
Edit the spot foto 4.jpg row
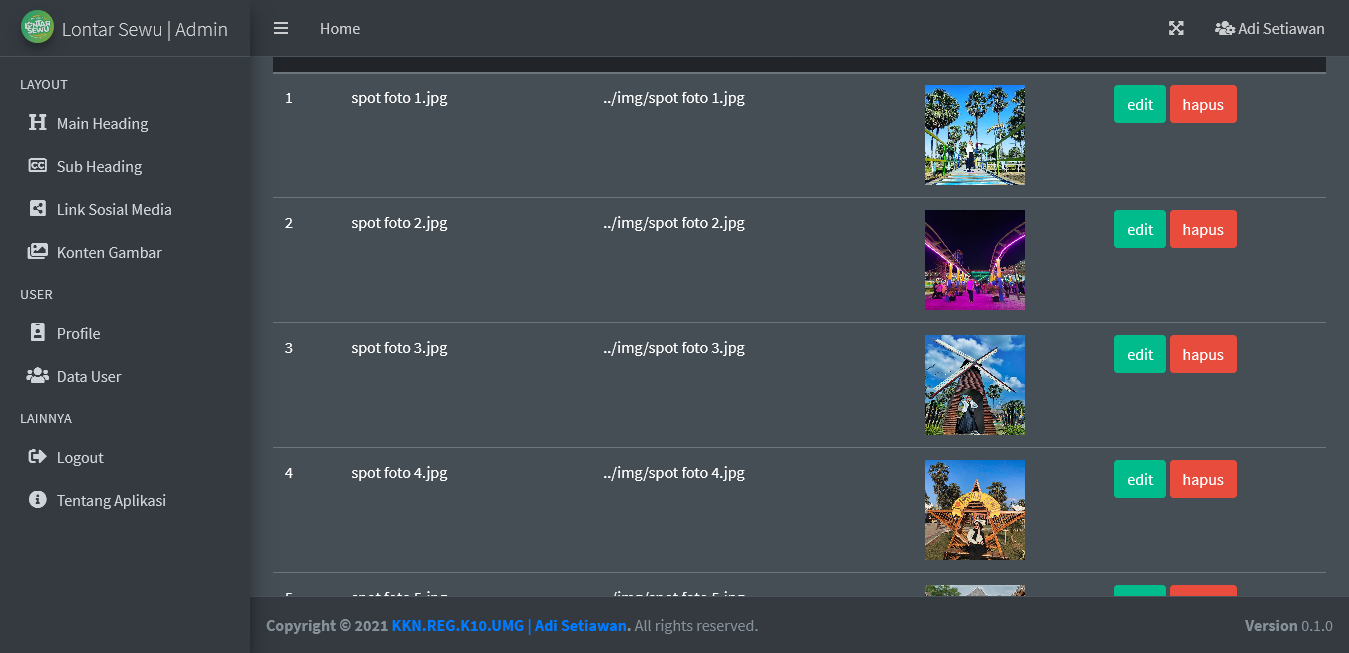[1140, 479]
